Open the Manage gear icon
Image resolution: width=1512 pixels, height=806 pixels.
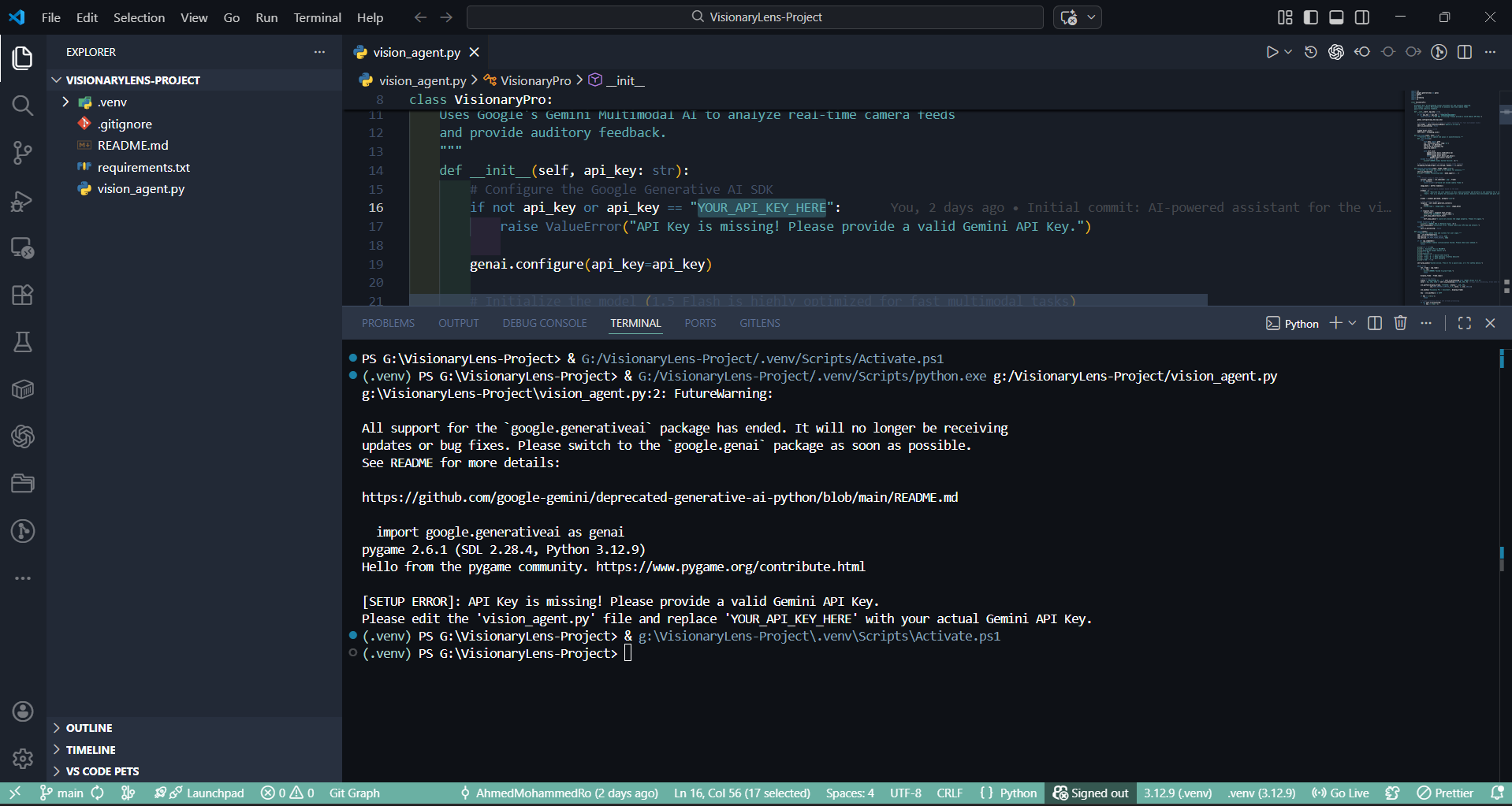23,758
